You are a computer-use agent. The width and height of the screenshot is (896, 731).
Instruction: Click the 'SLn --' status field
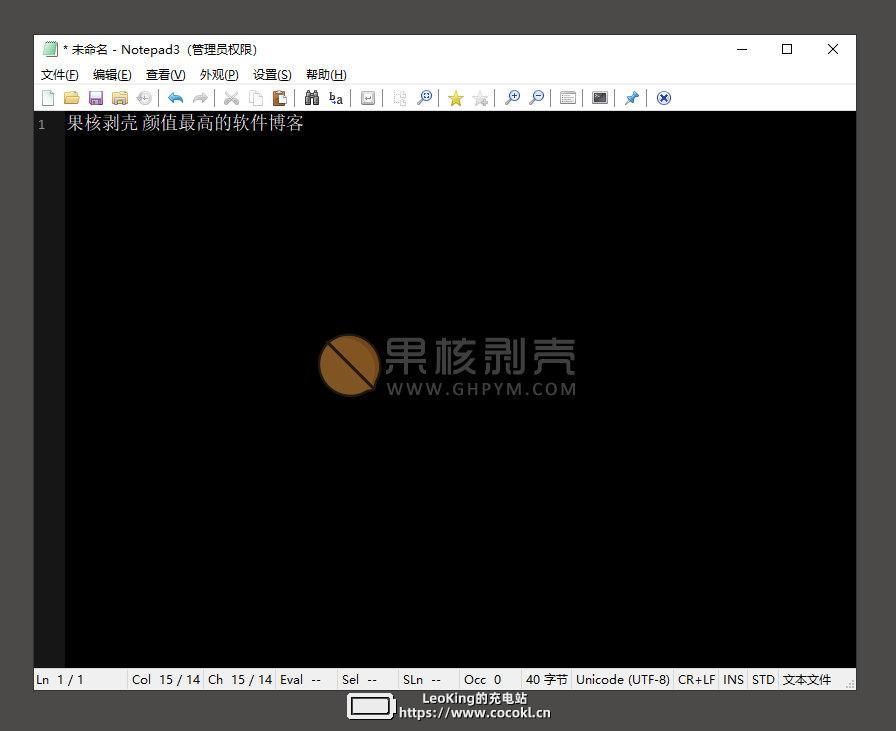coord(430,680)
